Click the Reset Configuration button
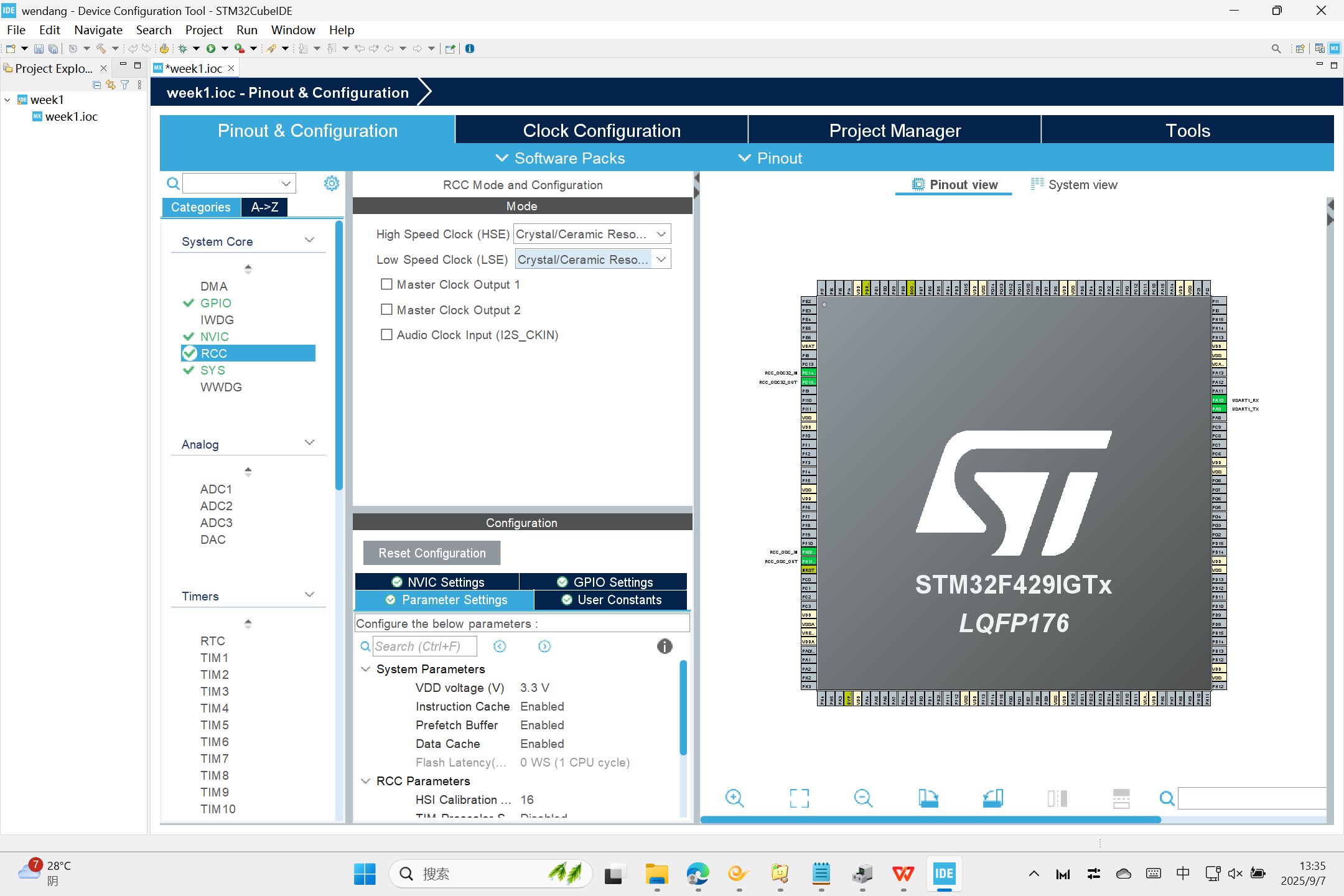 tap(432, 553)
